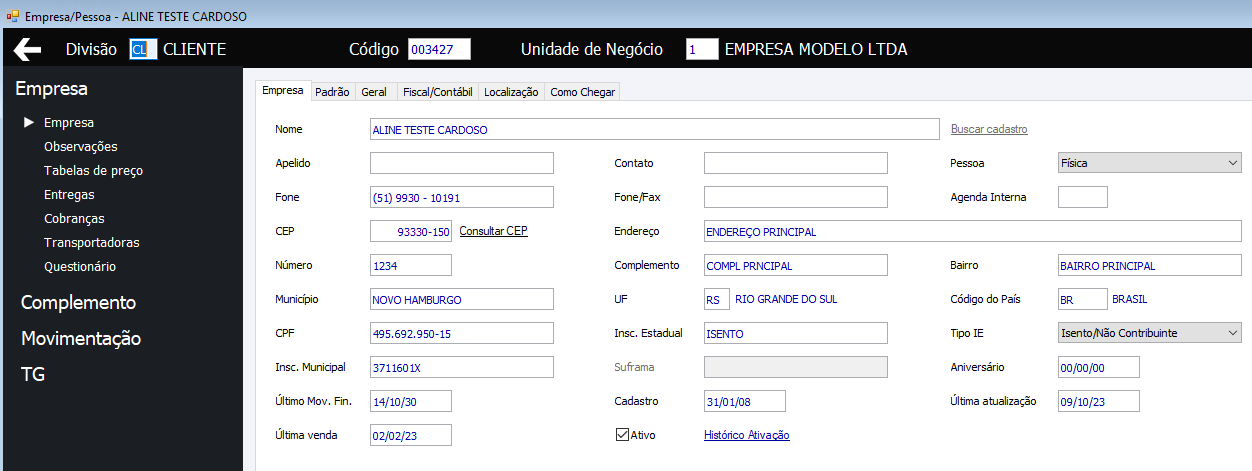Click the CLIENTE division text
This screenshot has width=1252, height=471.
point(194,49)
